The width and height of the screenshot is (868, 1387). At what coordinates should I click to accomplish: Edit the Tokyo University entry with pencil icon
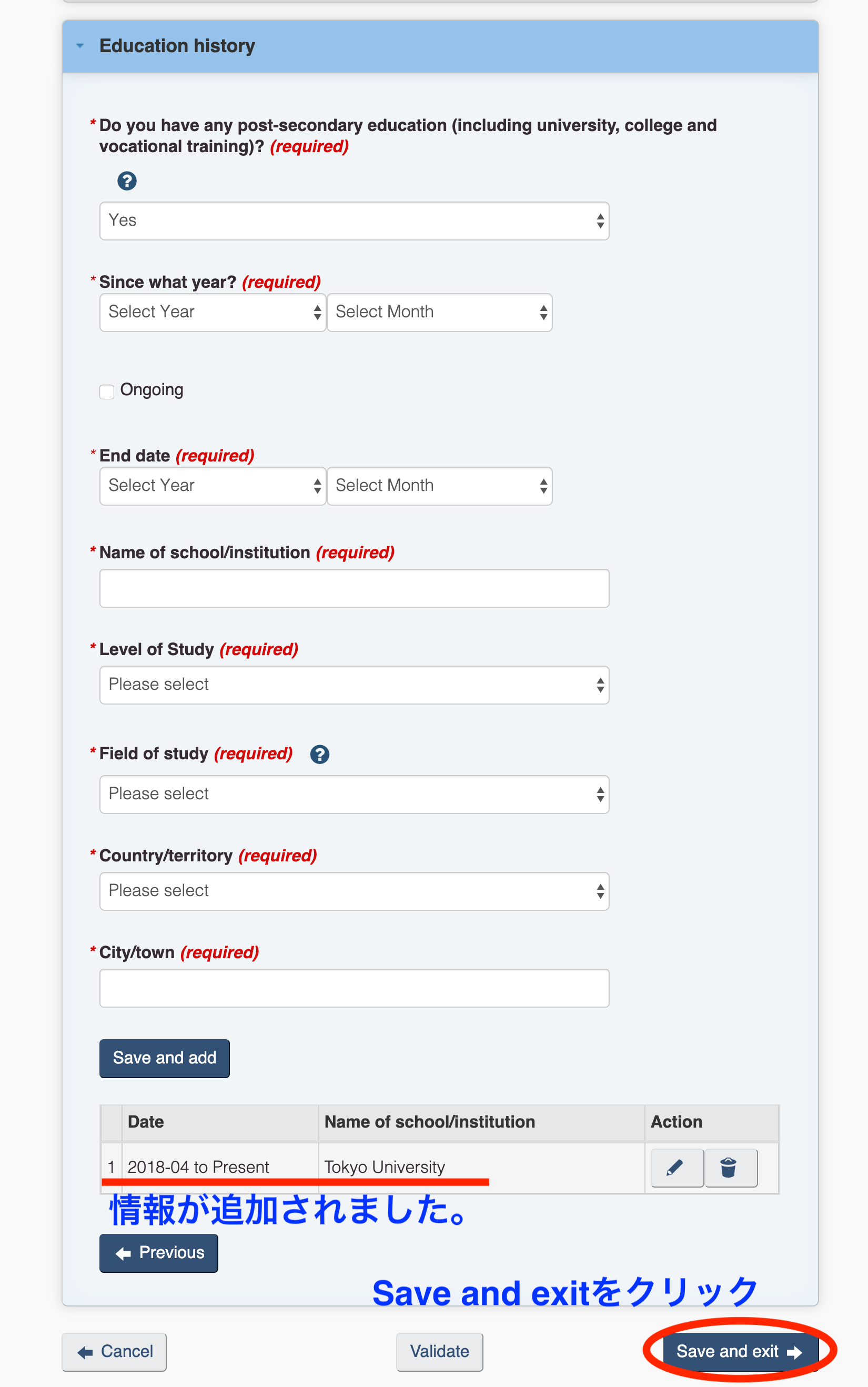[x=677, y=1168]
